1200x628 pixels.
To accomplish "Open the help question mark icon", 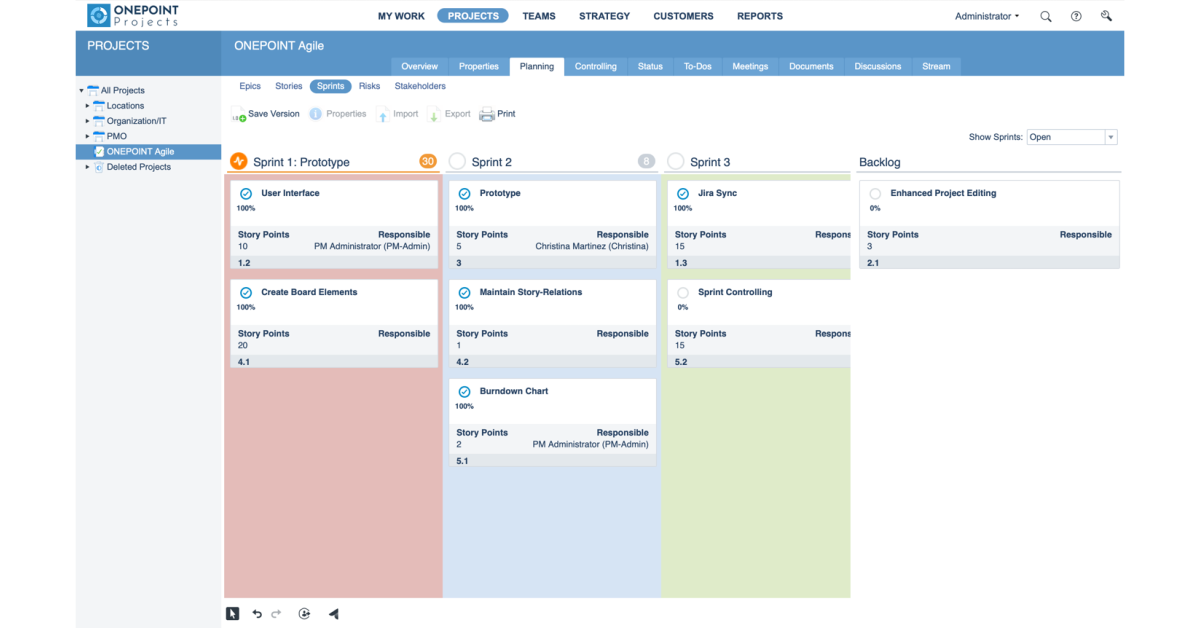I will tap(1076, 16).
